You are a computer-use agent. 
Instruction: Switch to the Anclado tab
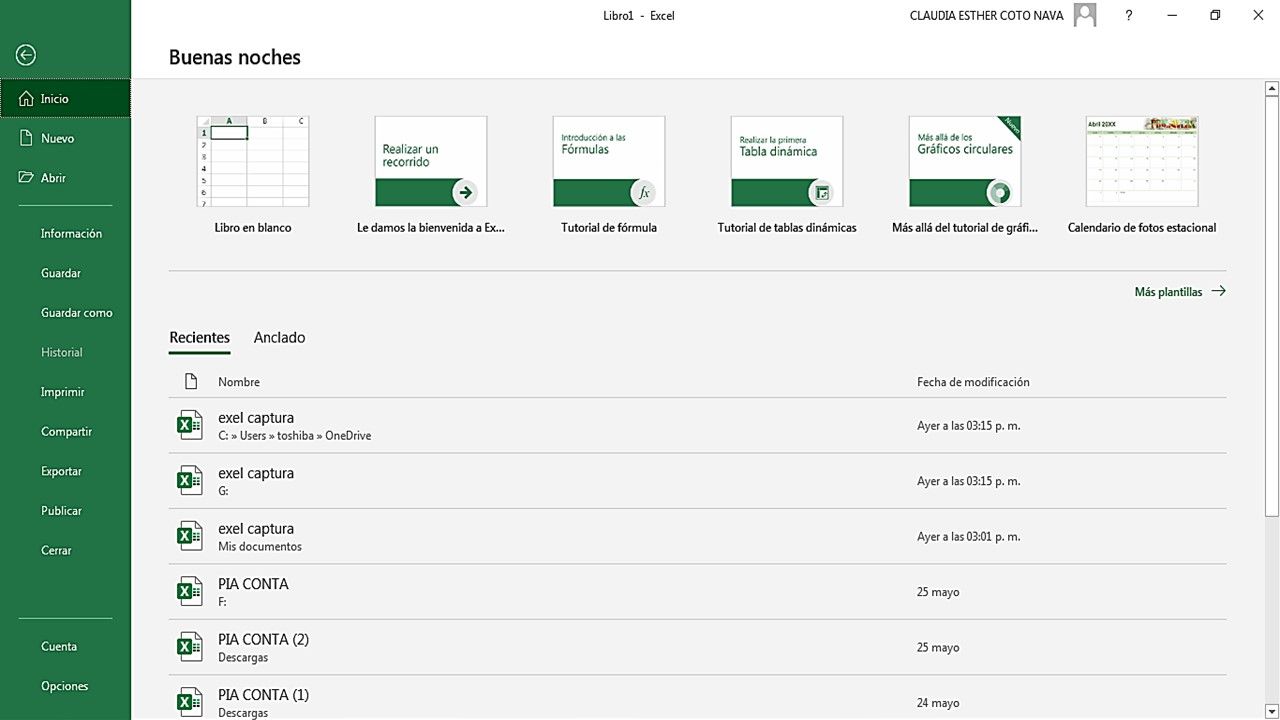tap(279, 338)
